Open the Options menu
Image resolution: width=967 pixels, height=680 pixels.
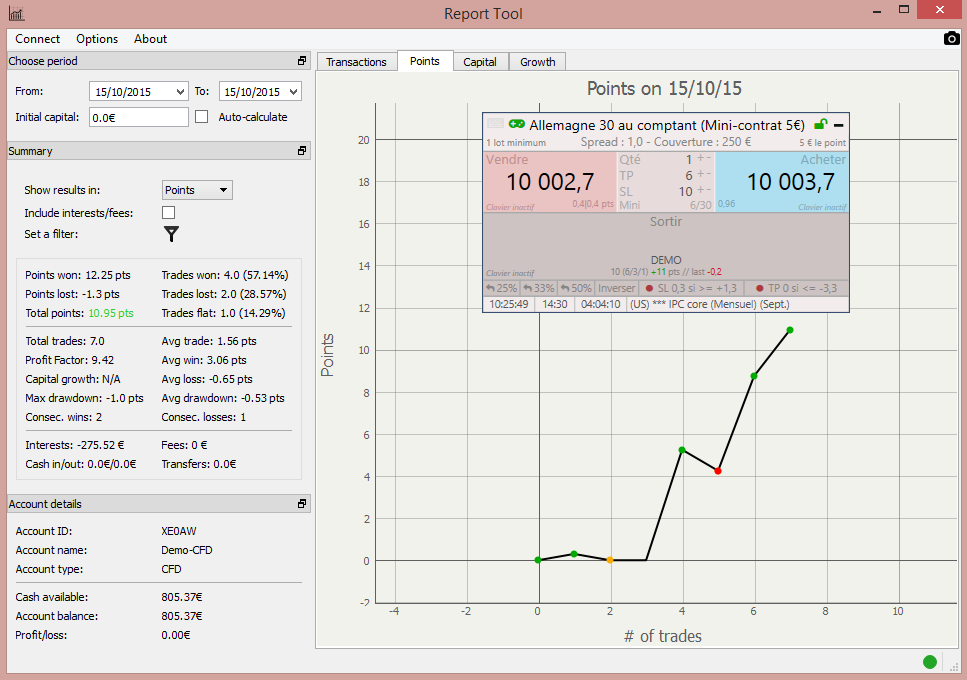97,39
